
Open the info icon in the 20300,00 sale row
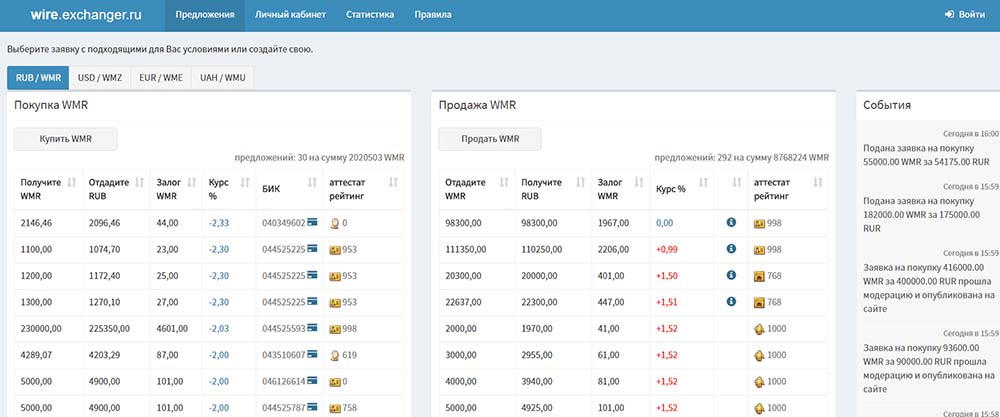[x=732, y=275]
